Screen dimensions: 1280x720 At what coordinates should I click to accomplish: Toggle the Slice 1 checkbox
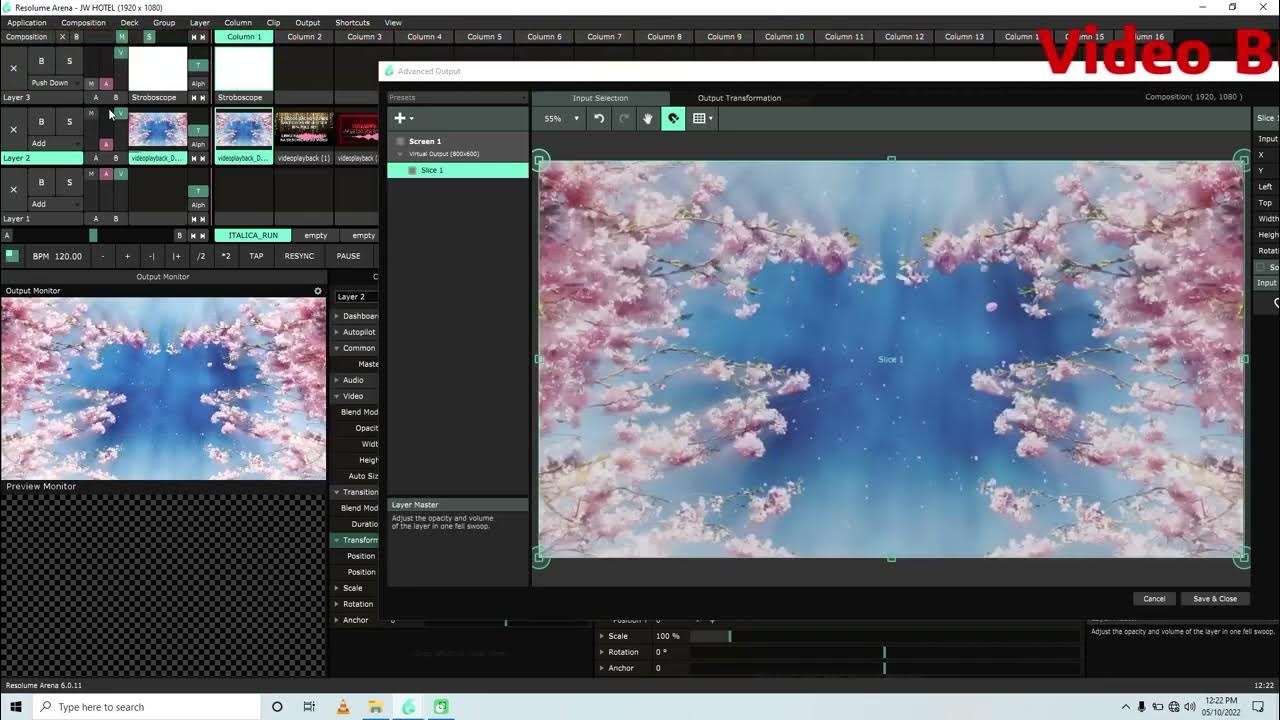coord(412,170)
